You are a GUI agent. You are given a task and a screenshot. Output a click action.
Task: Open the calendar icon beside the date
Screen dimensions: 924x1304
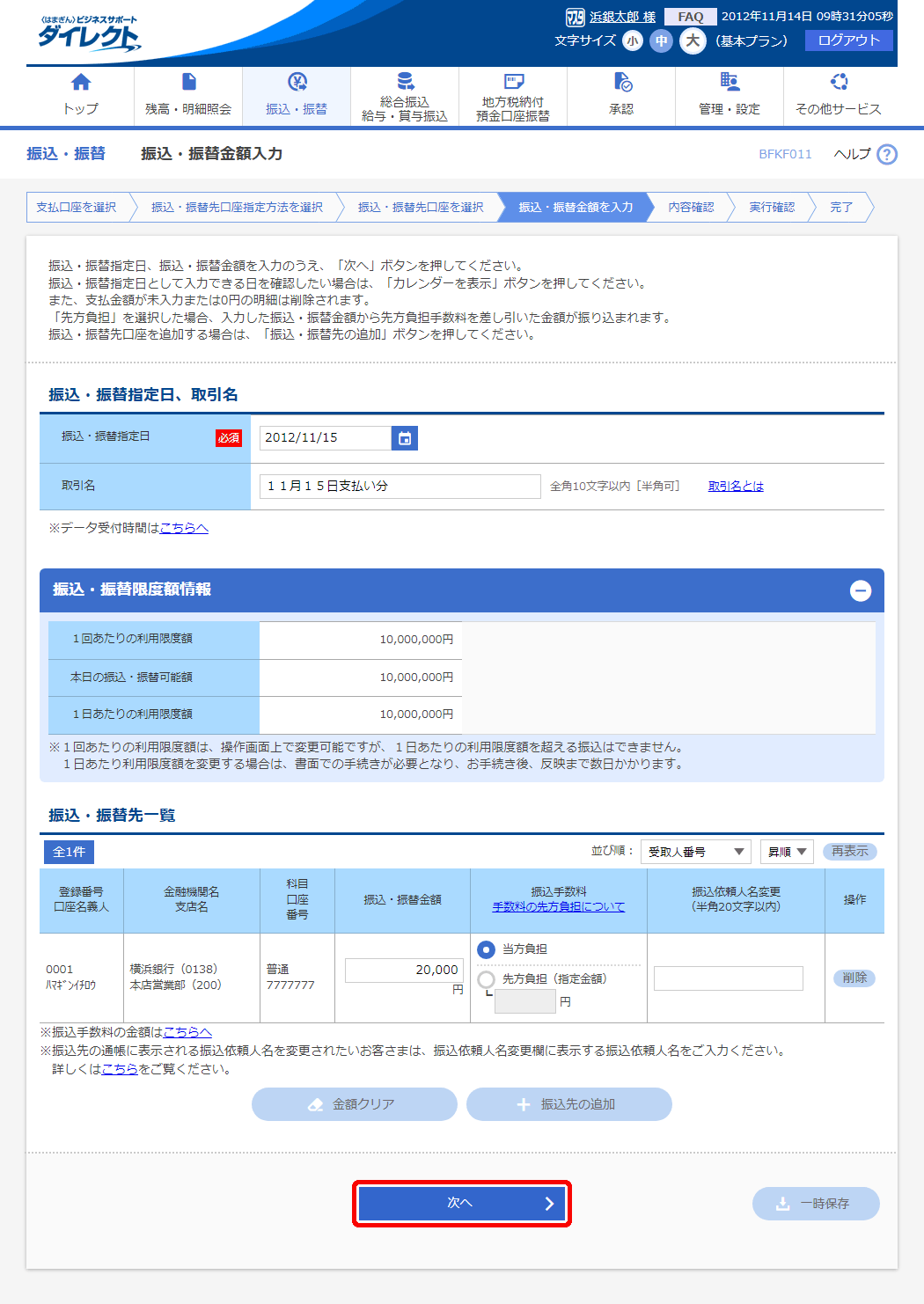coord(405,438)
